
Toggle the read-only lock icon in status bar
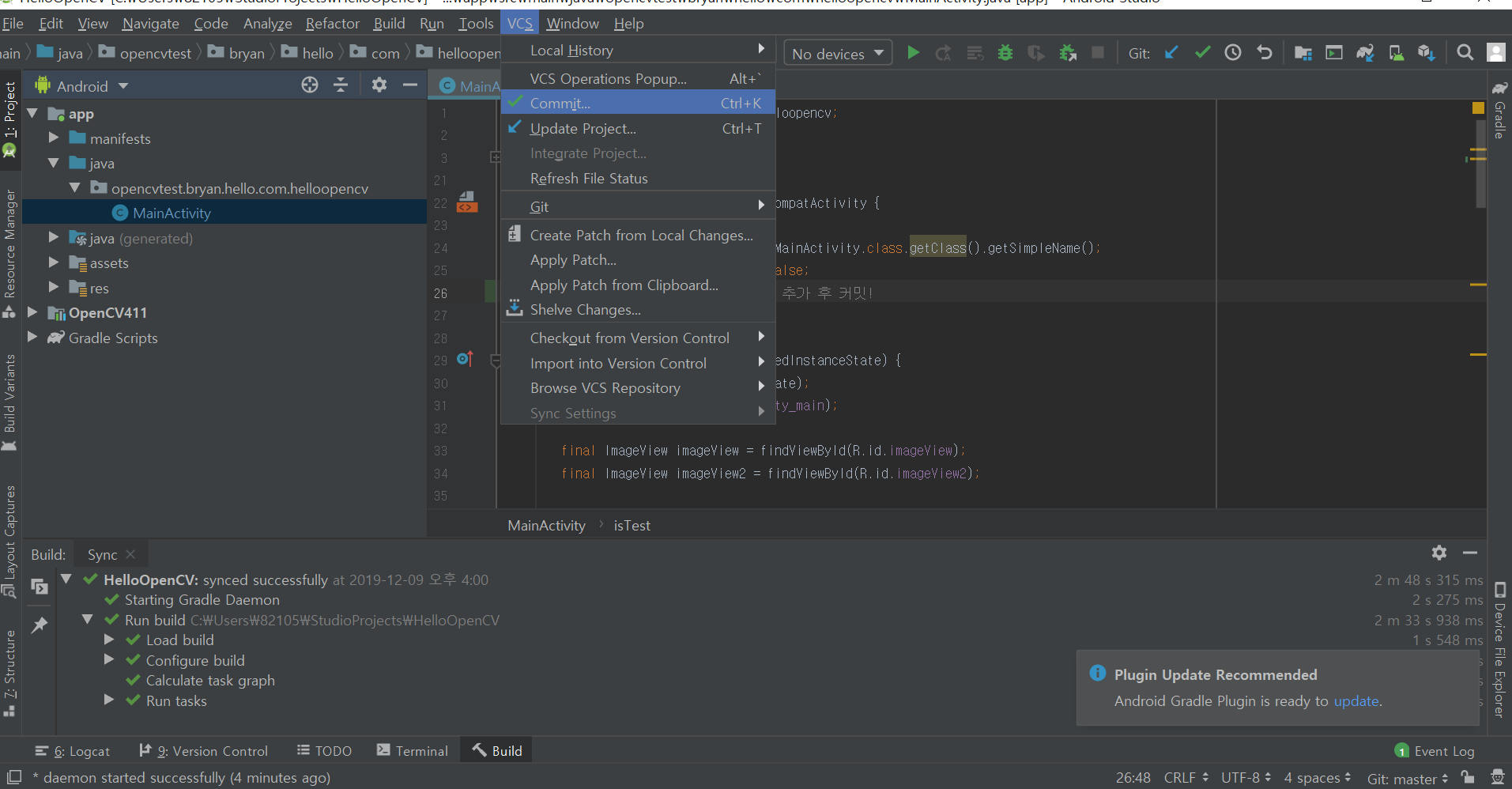click(x=1467, y=777)
